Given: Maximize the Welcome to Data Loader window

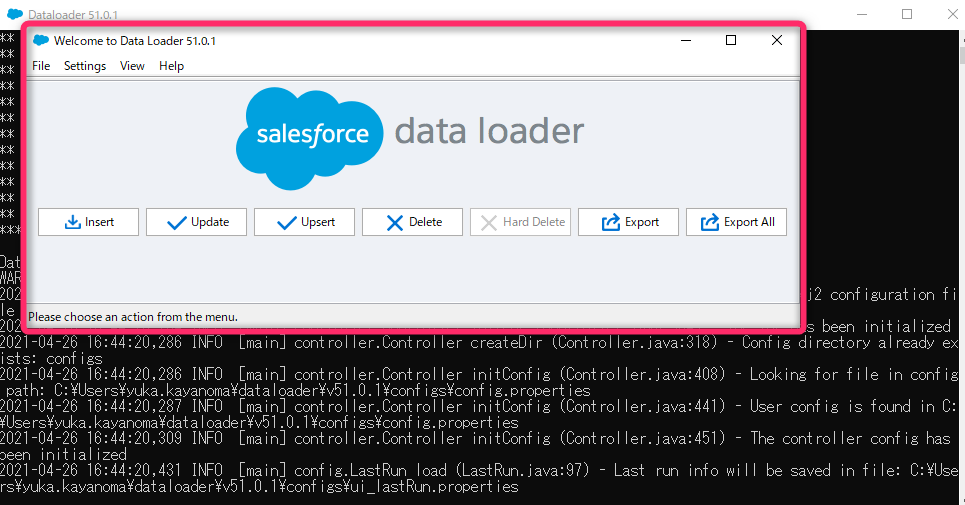Looking at the screenshot, I should [731, 41].
